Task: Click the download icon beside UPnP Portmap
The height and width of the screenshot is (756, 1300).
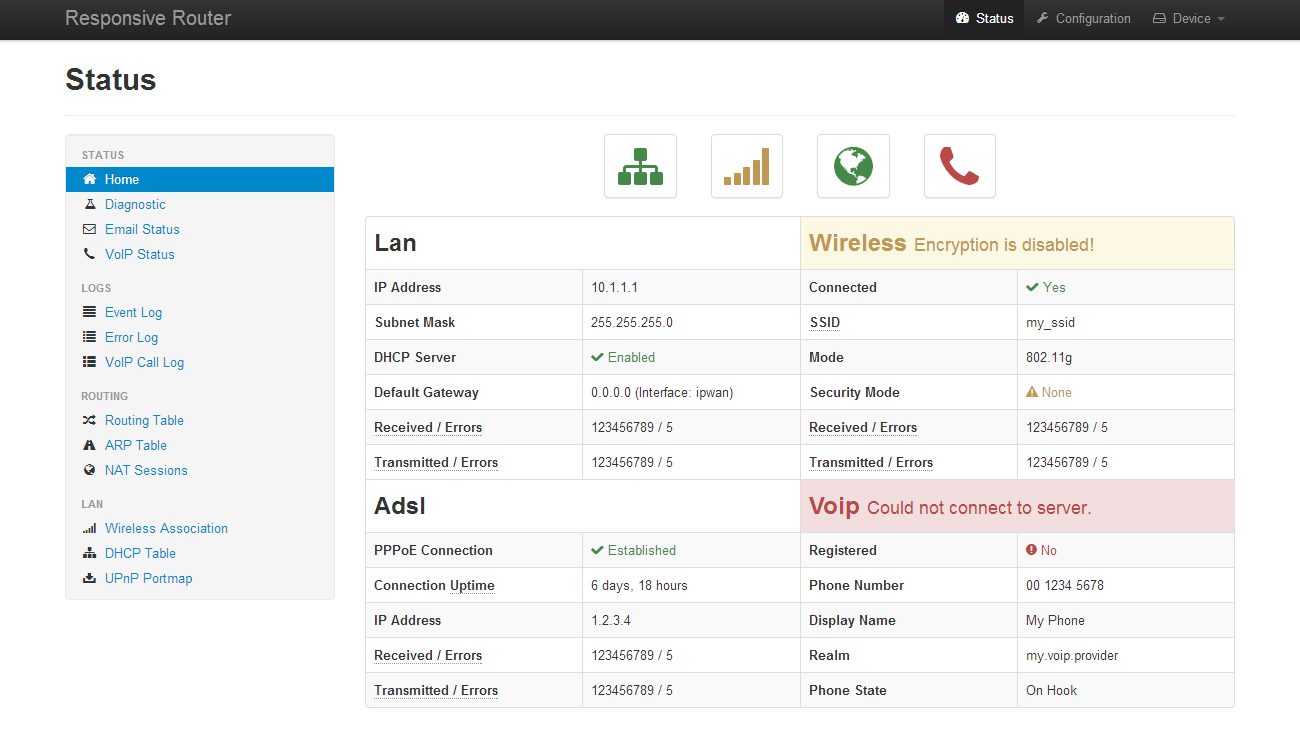Action: click(90, 578)
